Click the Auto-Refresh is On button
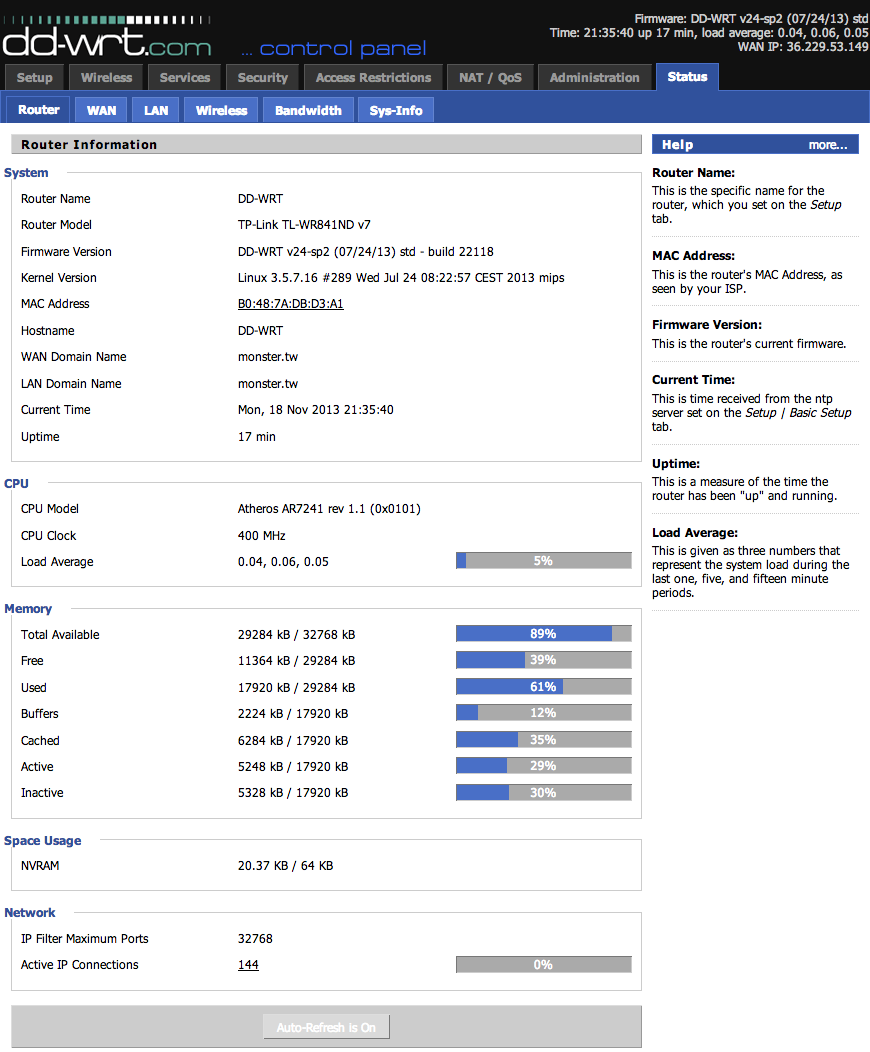 (x=326, y=1027)
